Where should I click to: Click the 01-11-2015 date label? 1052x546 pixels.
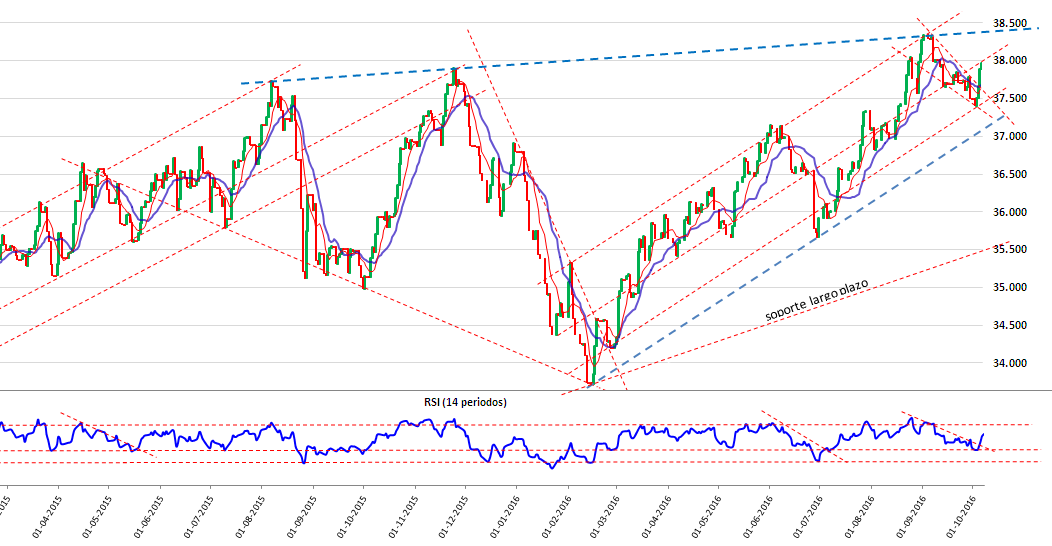pyautogui.click(x=403, y=518)
